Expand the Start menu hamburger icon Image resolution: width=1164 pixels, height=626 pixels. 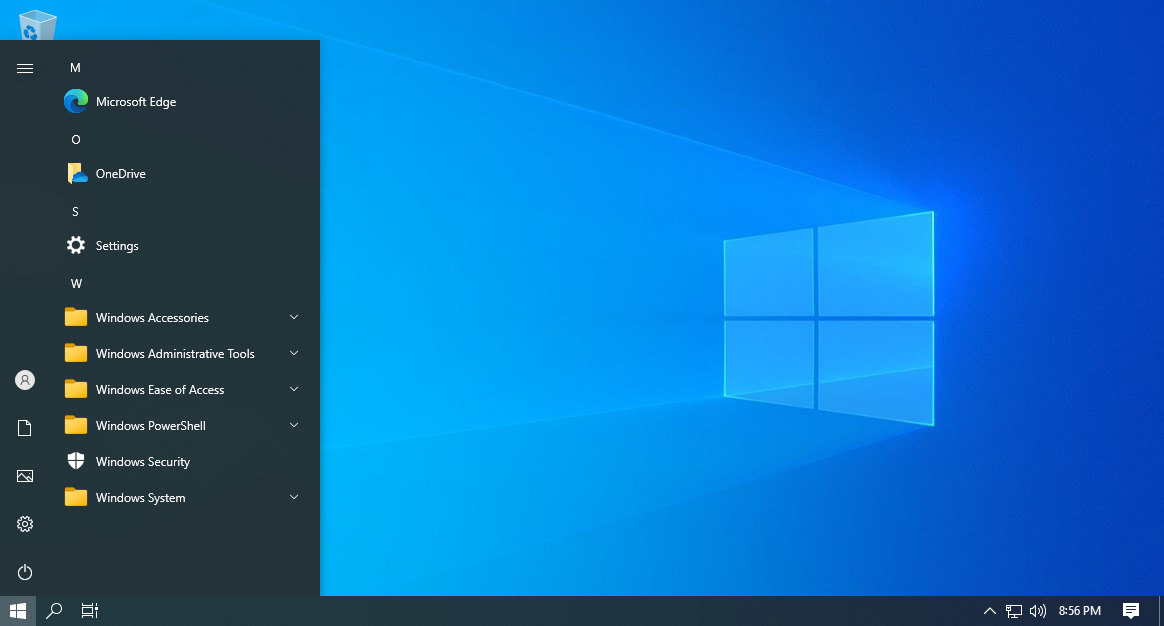[x=24, y=68]
